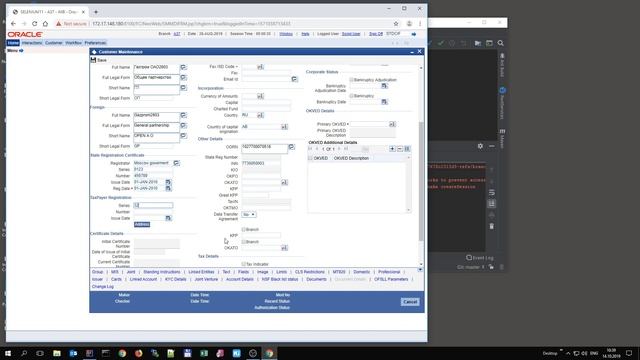
Task: Open calendar for Reg Date
Action: pyautogui.click(x=168, y=188)
